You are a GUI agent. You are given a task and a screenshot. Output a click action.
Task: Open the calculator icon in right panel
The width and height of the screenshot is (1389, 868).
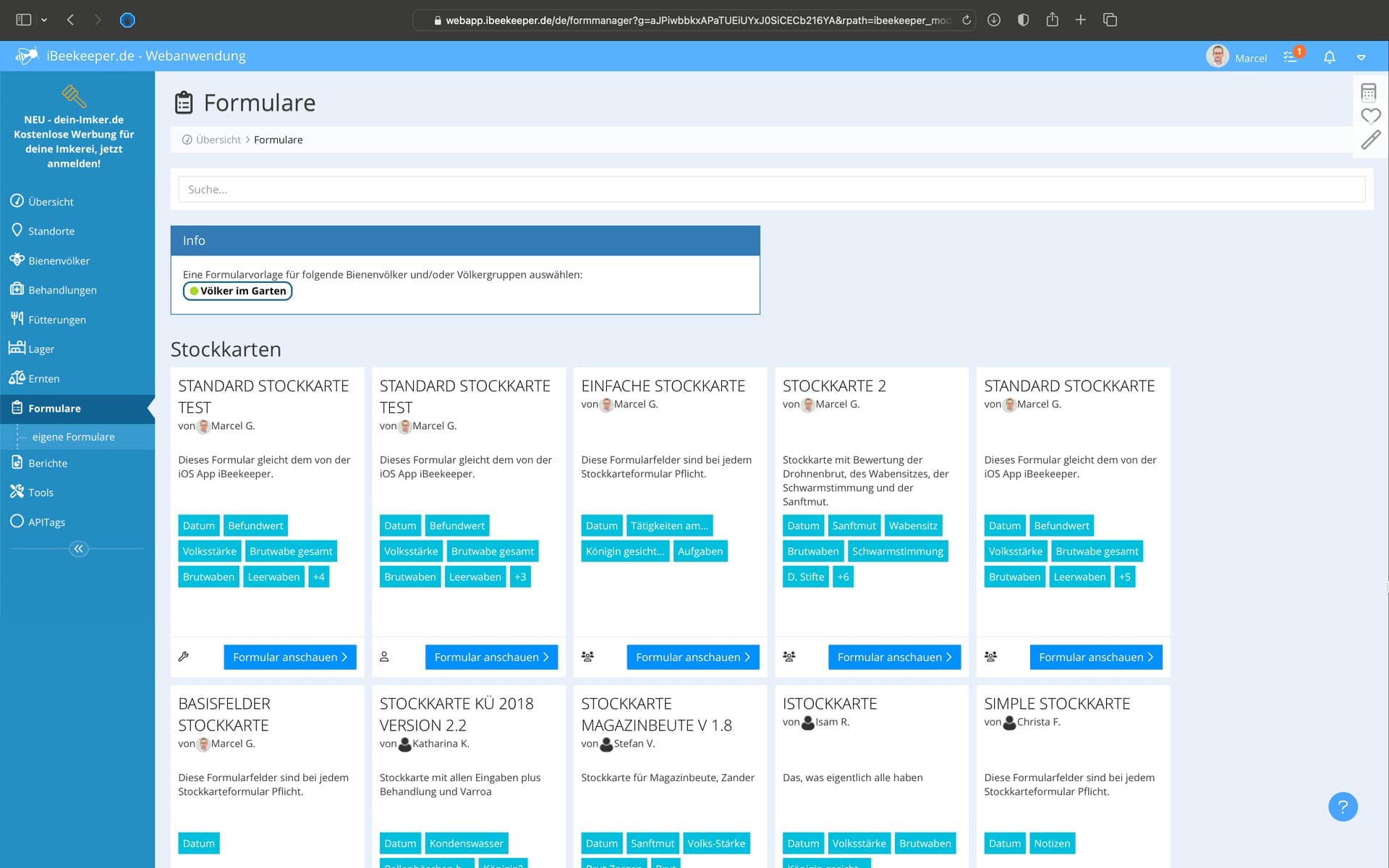(1368, 92)
